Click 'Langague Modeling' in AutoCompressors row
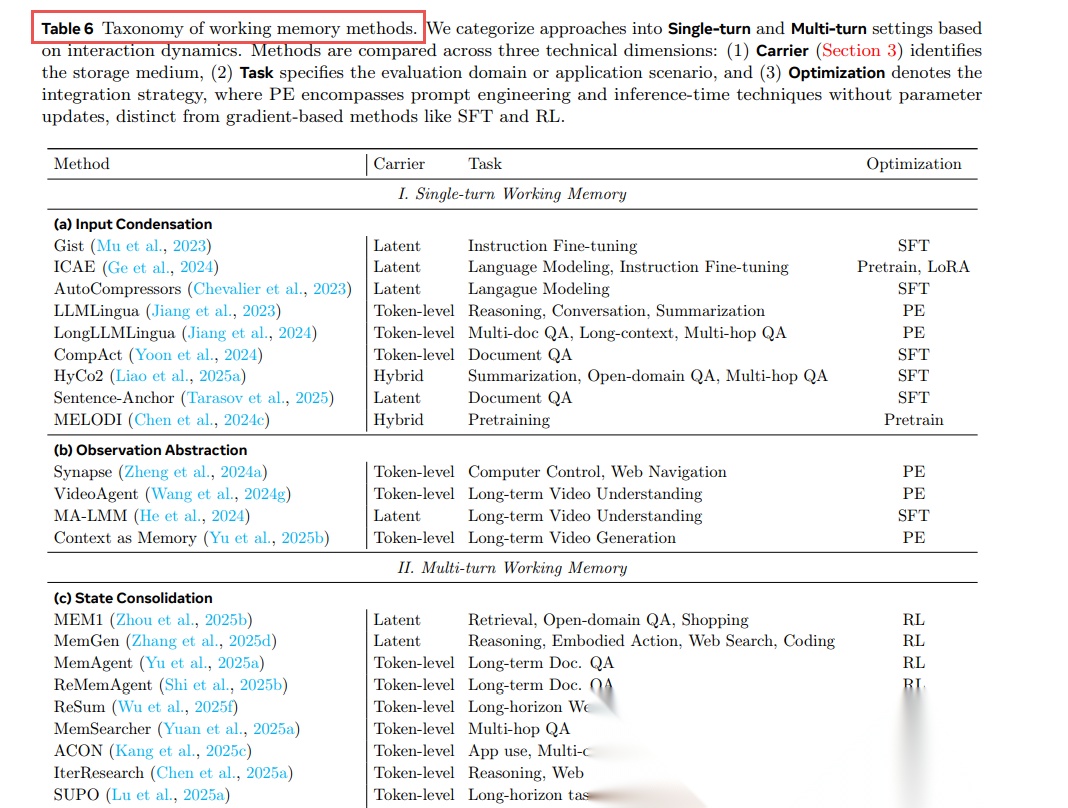Viewport: 1068px width, 808px height. pos(539,289)
